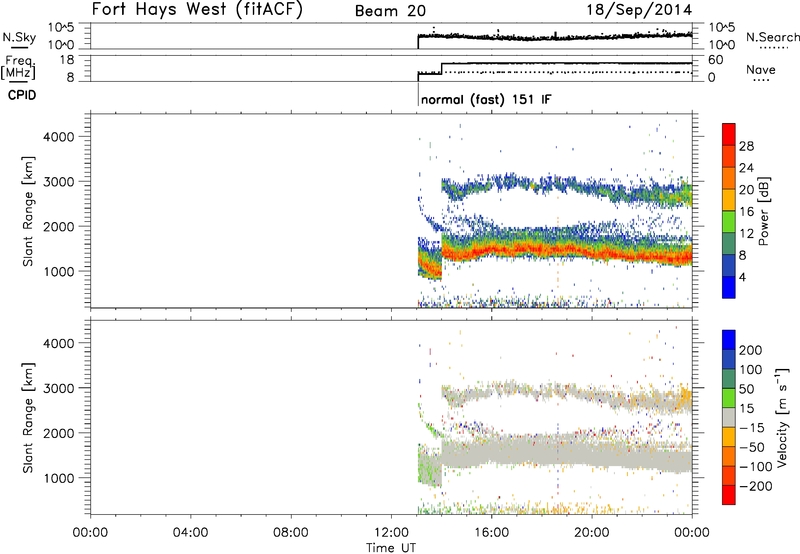Select the Freq. [MHz] label
This screenshot has height=554, width=800.
[18, 67]
